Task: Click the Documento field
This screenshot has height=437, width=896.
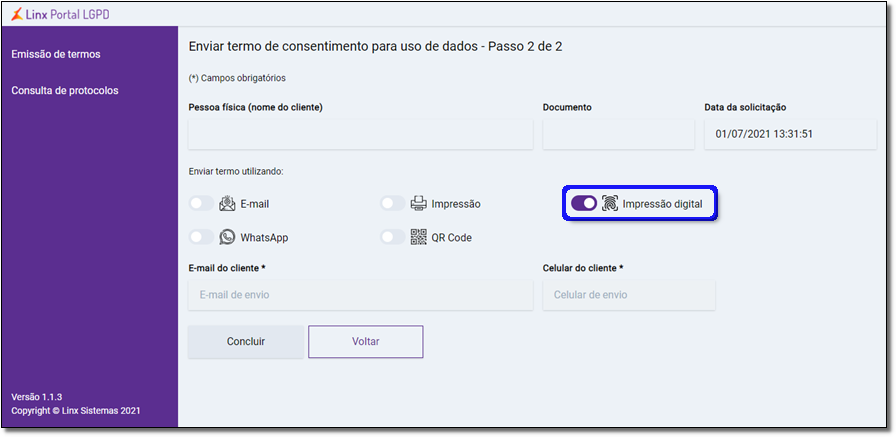Action: pos(619,134)
